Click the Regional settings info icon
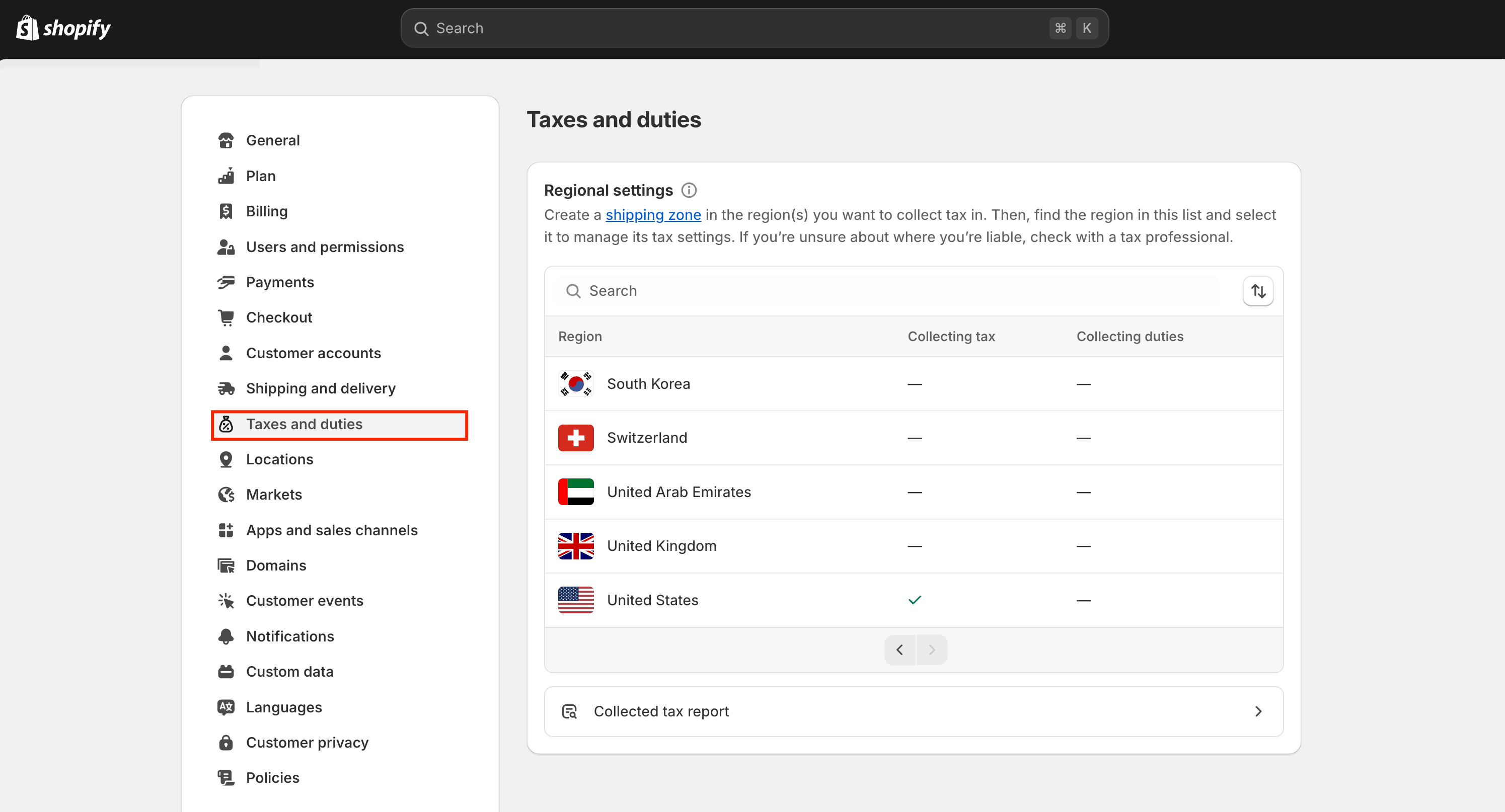This screenshot has height=812, width=1505. (x=689, y=190)
